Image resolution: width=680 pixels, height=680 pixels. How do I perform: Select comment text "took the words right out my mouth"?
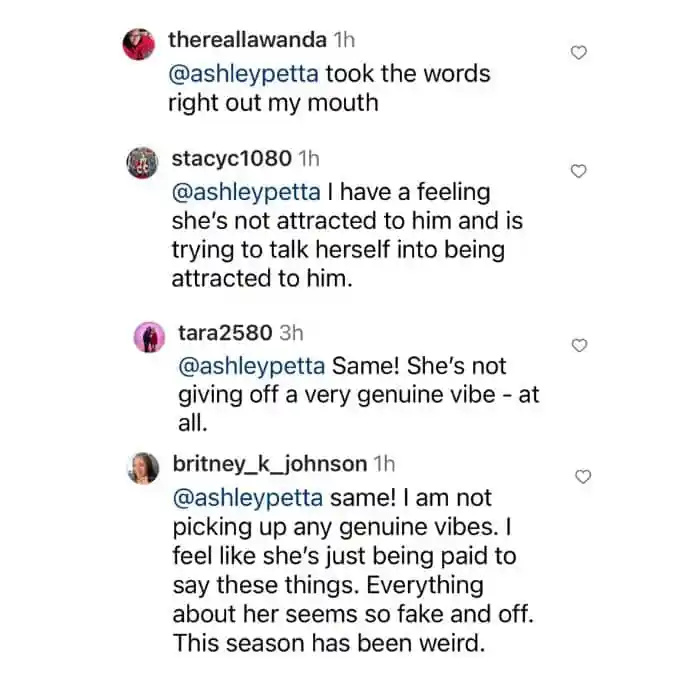pyautogui.click(x=330, y=88)
